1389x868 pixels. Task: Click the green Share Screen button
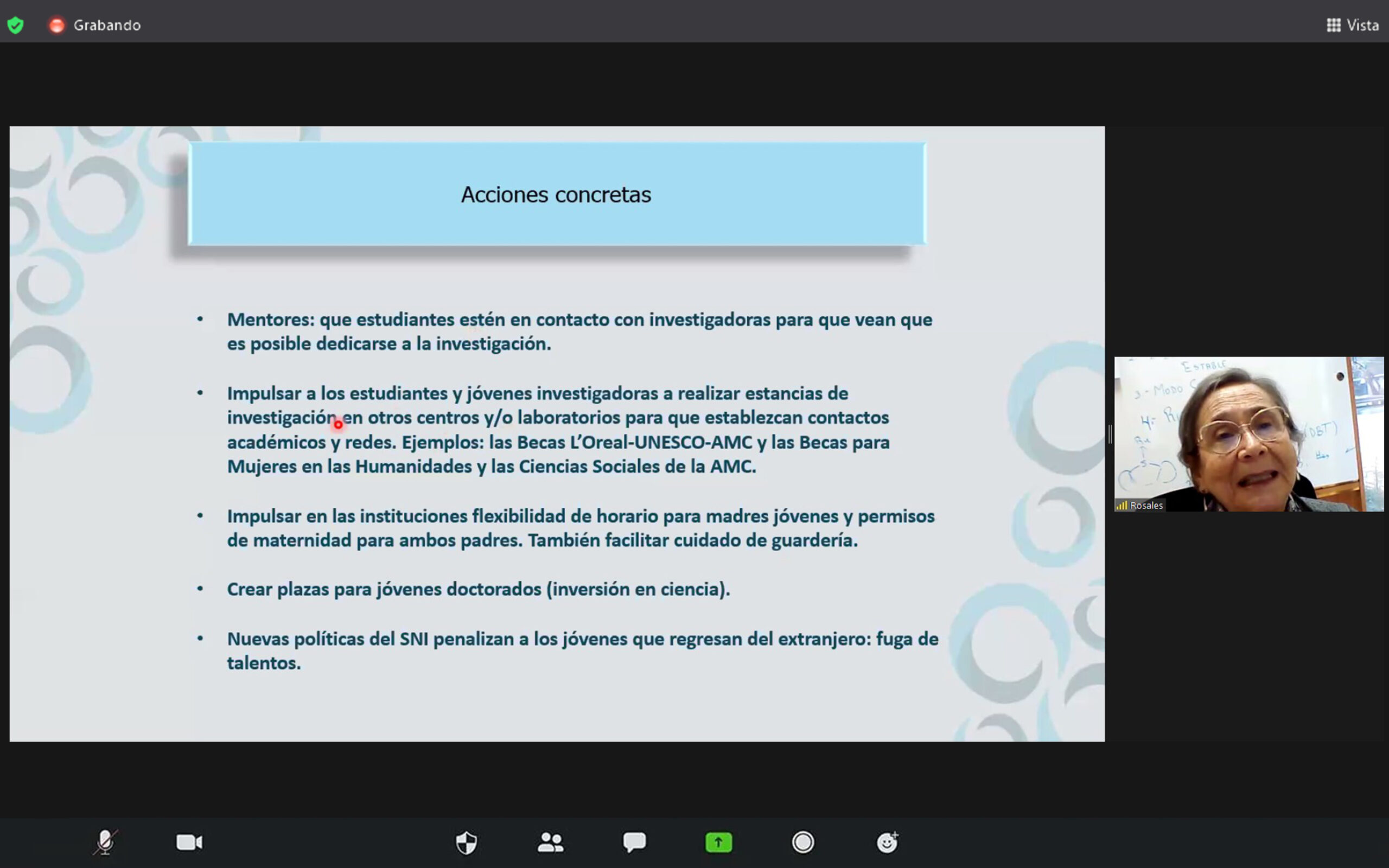pos(718,842)
